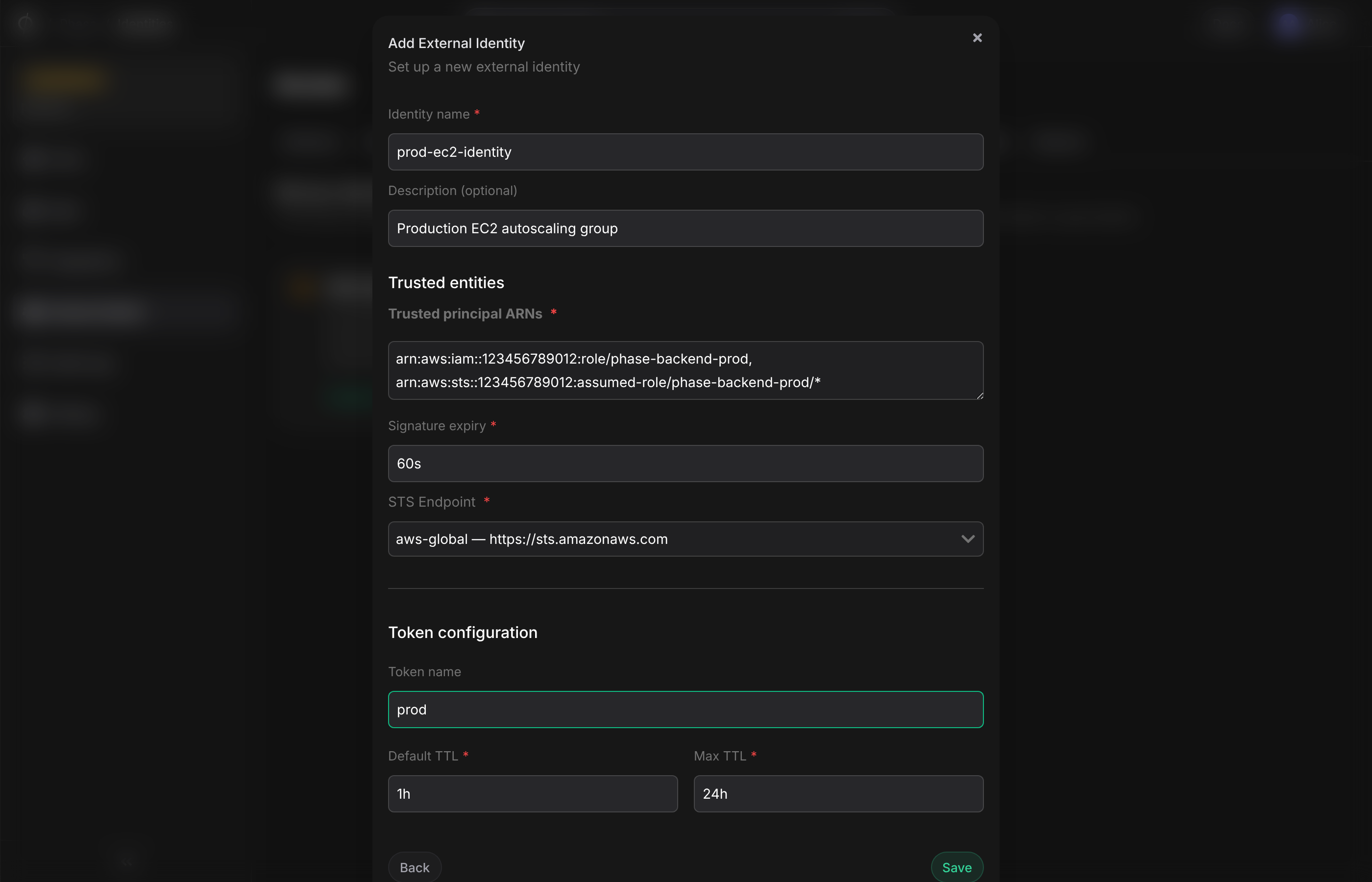Select the Default TTL field showing 1h
Viewport: 1372px width, 882px height.
tap(533, 794)
